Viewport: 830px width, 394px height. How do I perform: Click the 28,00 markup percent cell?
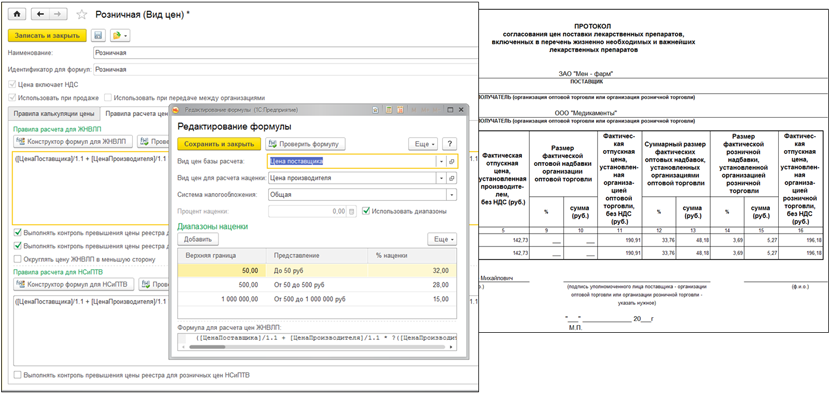pos(412,285)
